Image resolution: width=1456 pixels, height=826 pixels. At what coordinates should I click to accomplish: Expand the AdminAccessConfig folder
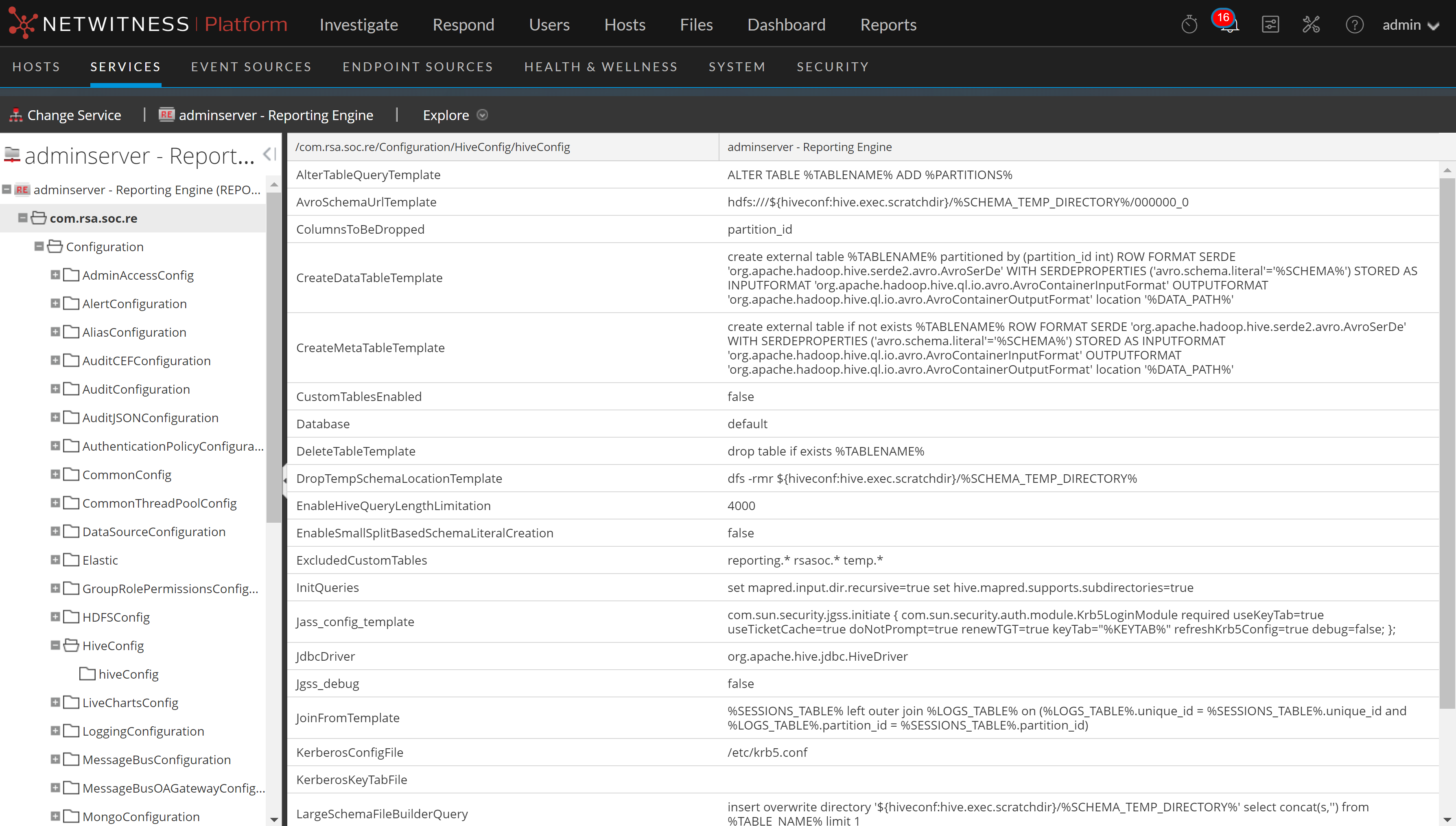point(55,275)
